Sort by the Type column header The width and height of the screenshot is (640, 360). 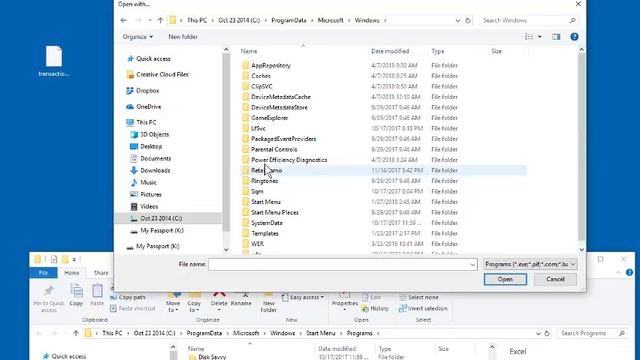438,51
